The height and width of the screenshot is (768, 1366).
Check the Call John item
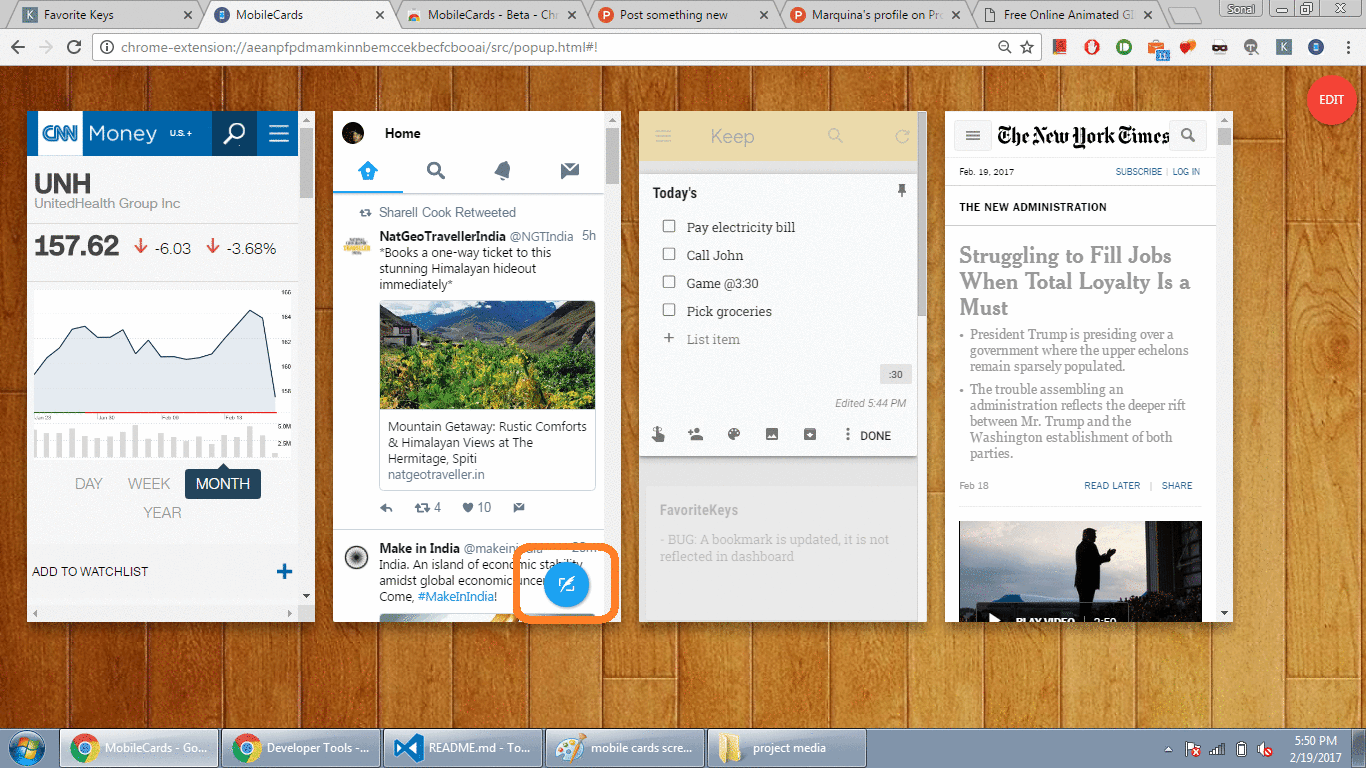tap(669, 254)
